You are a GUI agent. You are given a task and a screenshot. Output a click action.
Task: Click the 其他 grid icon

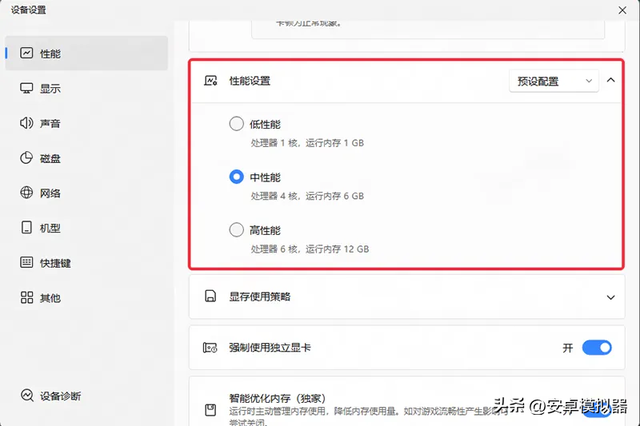(x=27, y=298)
